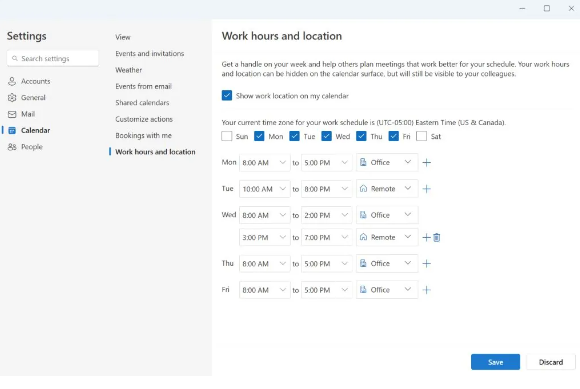Add another time slot for Monday

tap(426, 163)
